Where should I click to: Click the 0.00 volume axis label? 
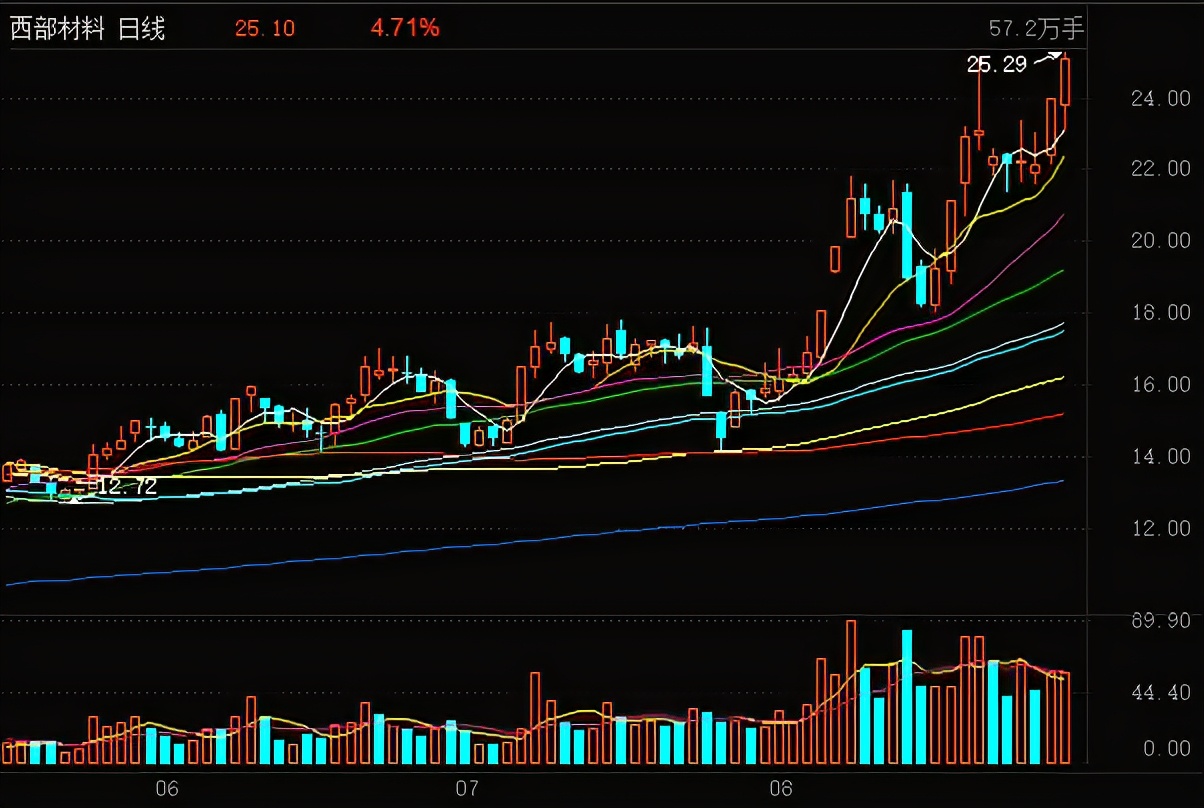click(x=1166, y=748)
